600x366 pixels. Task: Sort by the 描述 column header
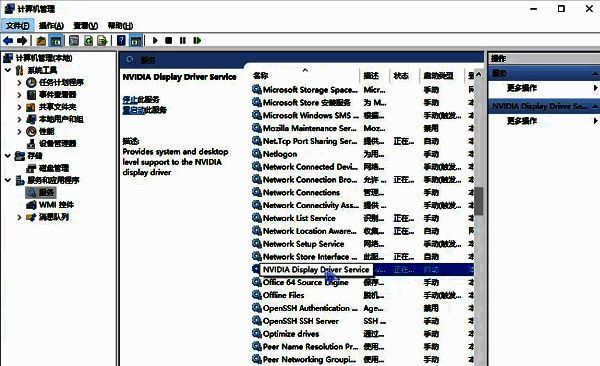(x=371, y=75)
